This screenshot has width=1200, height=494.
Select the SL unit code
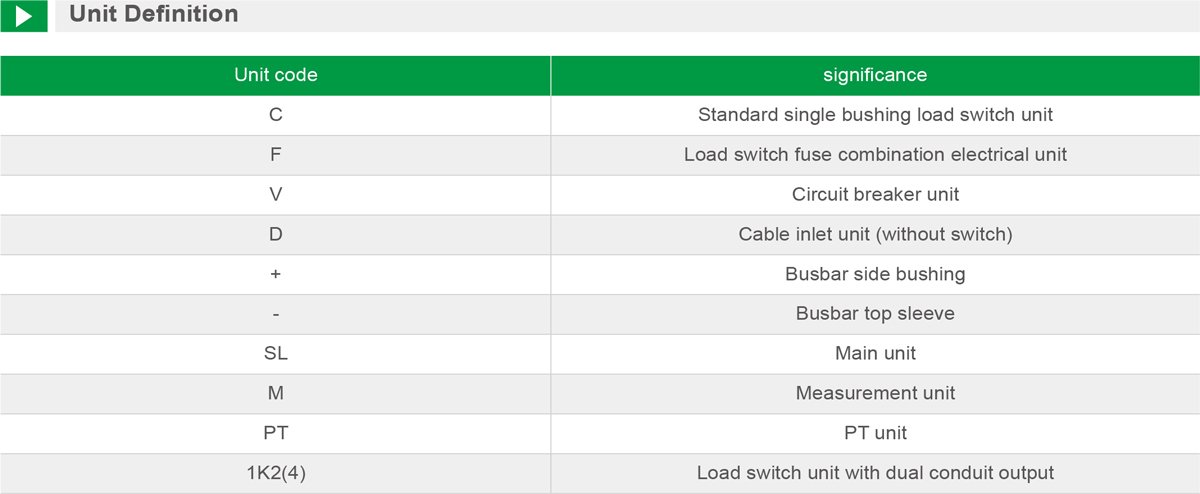(275, 353)
